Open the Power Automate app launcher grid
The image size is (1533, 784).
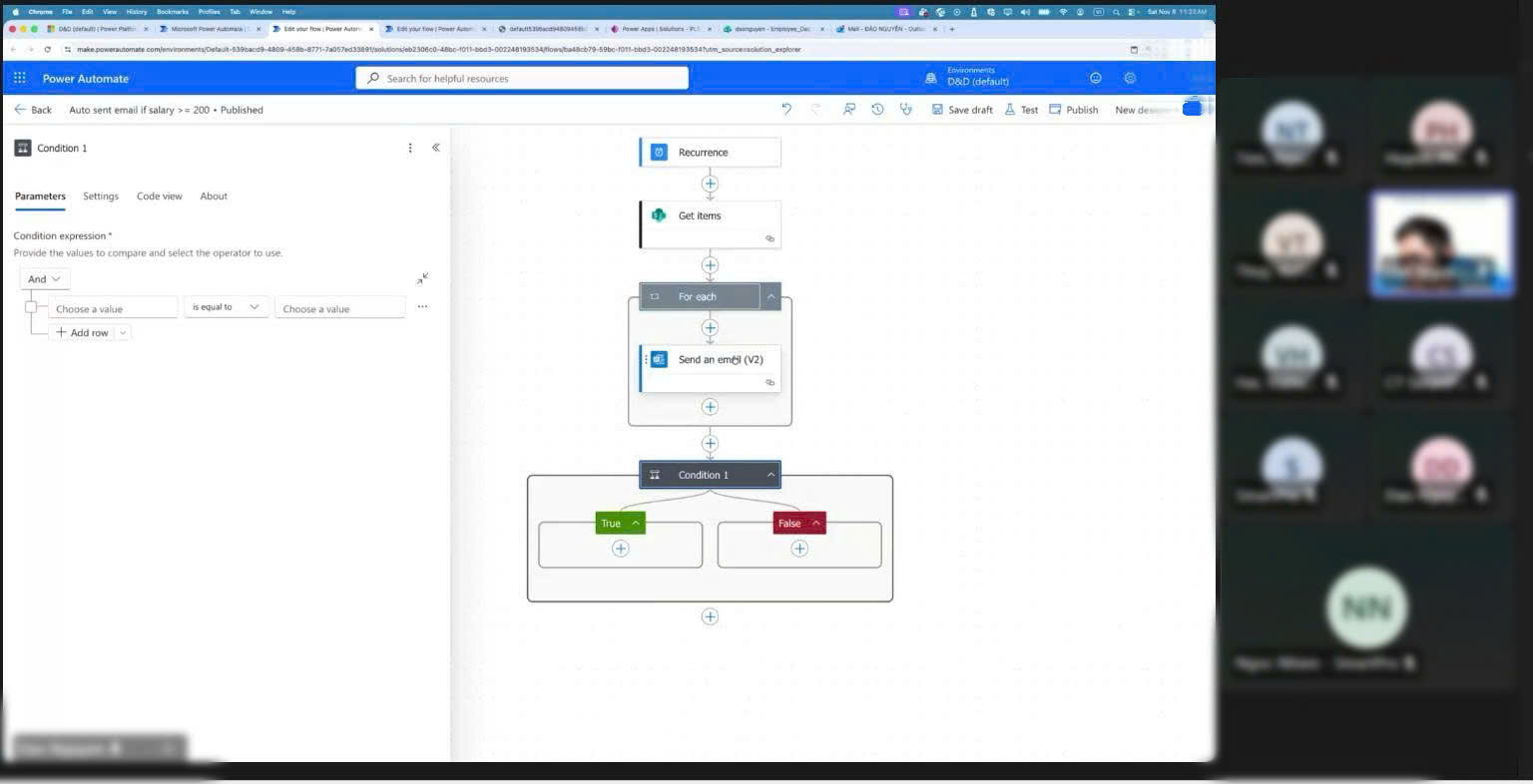point(20,78)
